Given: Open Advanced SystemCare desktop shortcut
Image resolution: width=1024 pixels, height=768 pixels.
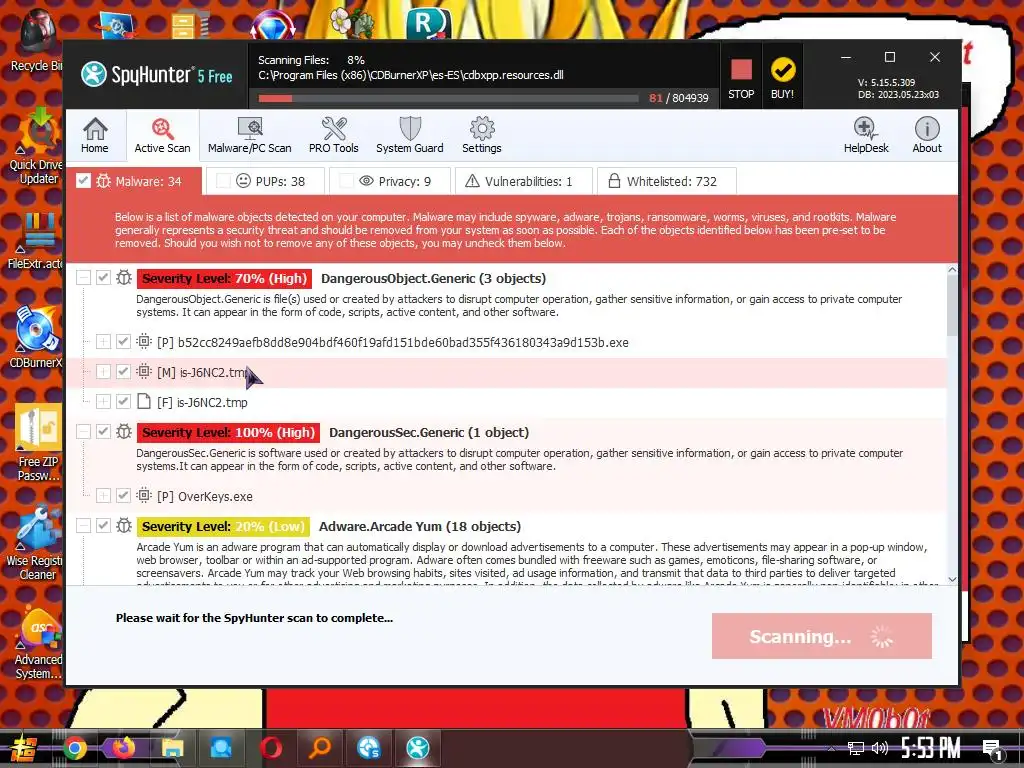Looking at the screenshot, I should (x=38, y=643).
